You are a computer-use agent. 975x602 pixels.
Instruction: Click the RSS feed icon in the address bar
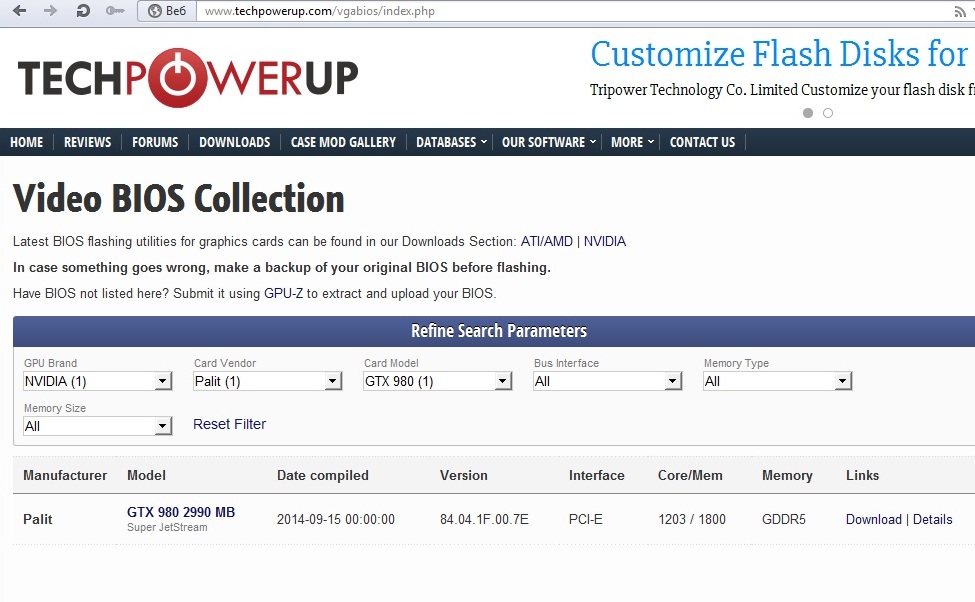click(x=959, y=11)
